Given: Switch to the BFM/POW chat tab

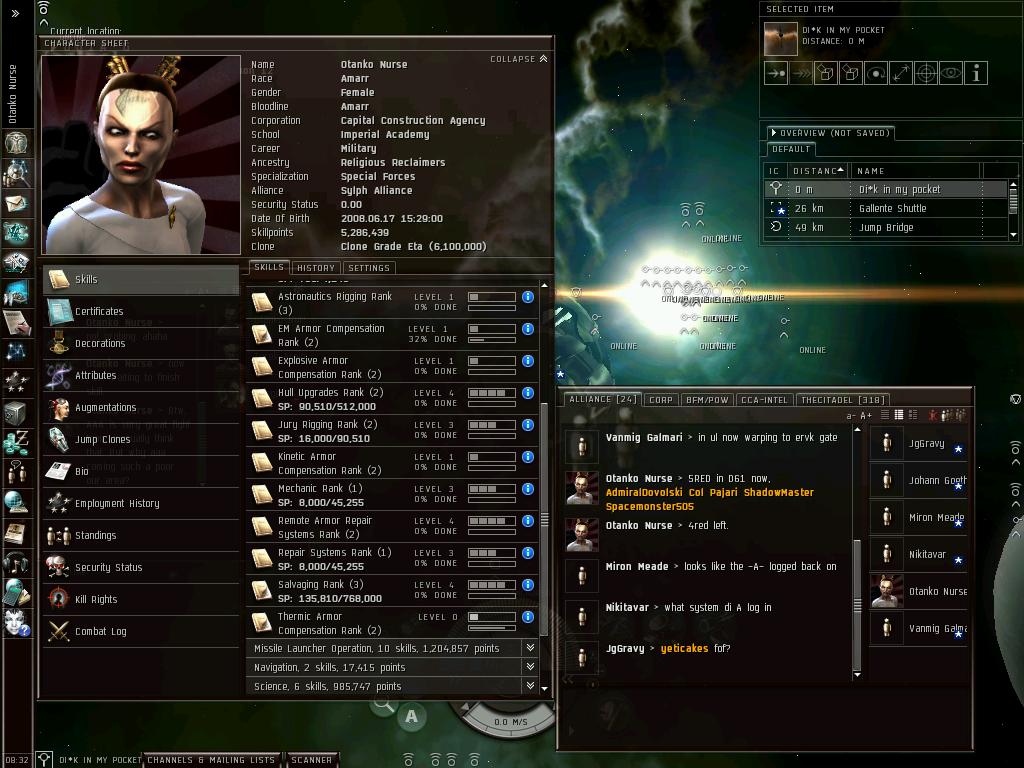Looking at the screenshot, I should click(707, 400).
